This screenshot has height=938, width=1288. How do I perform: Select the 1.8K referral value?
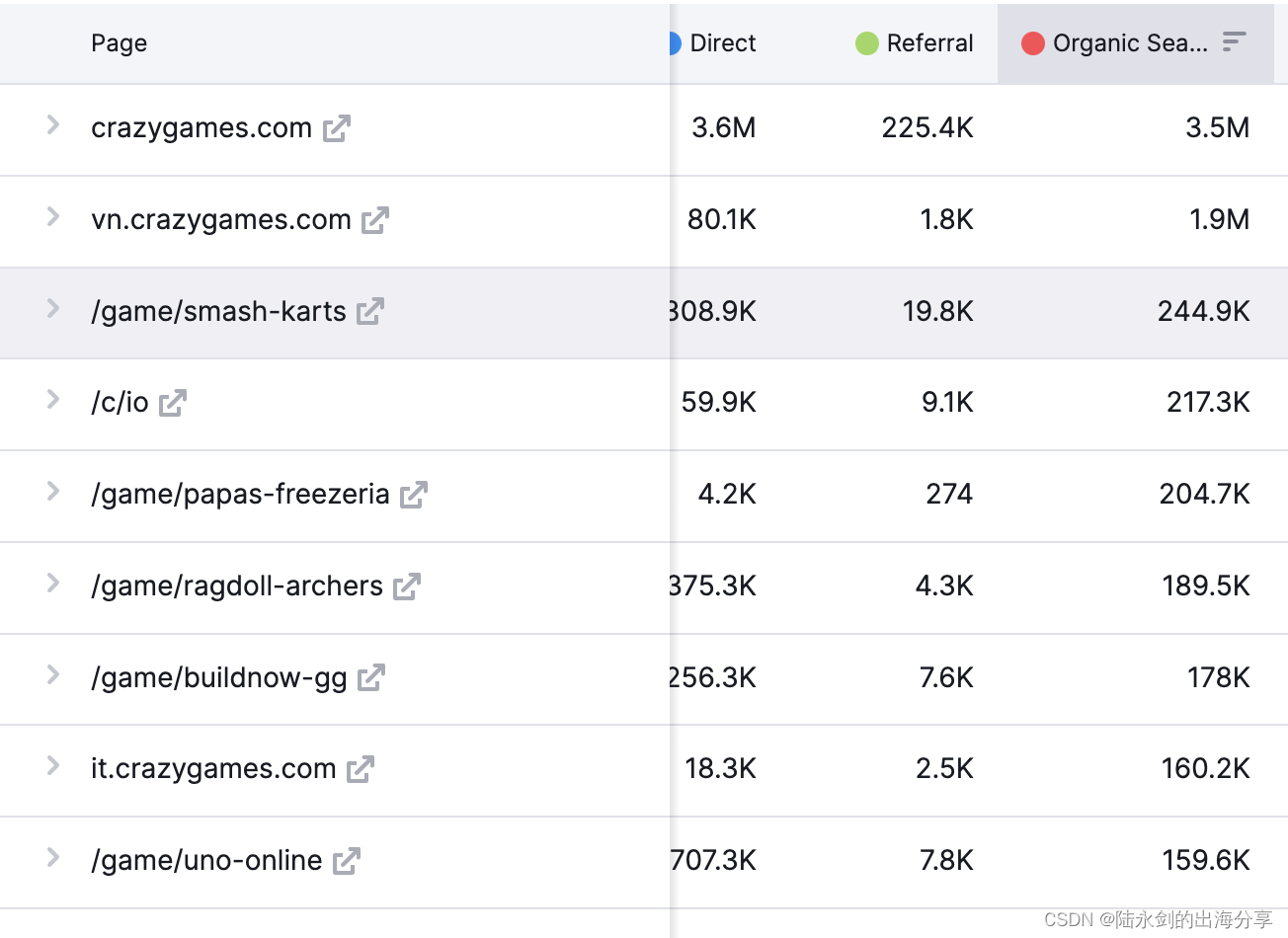947,220
